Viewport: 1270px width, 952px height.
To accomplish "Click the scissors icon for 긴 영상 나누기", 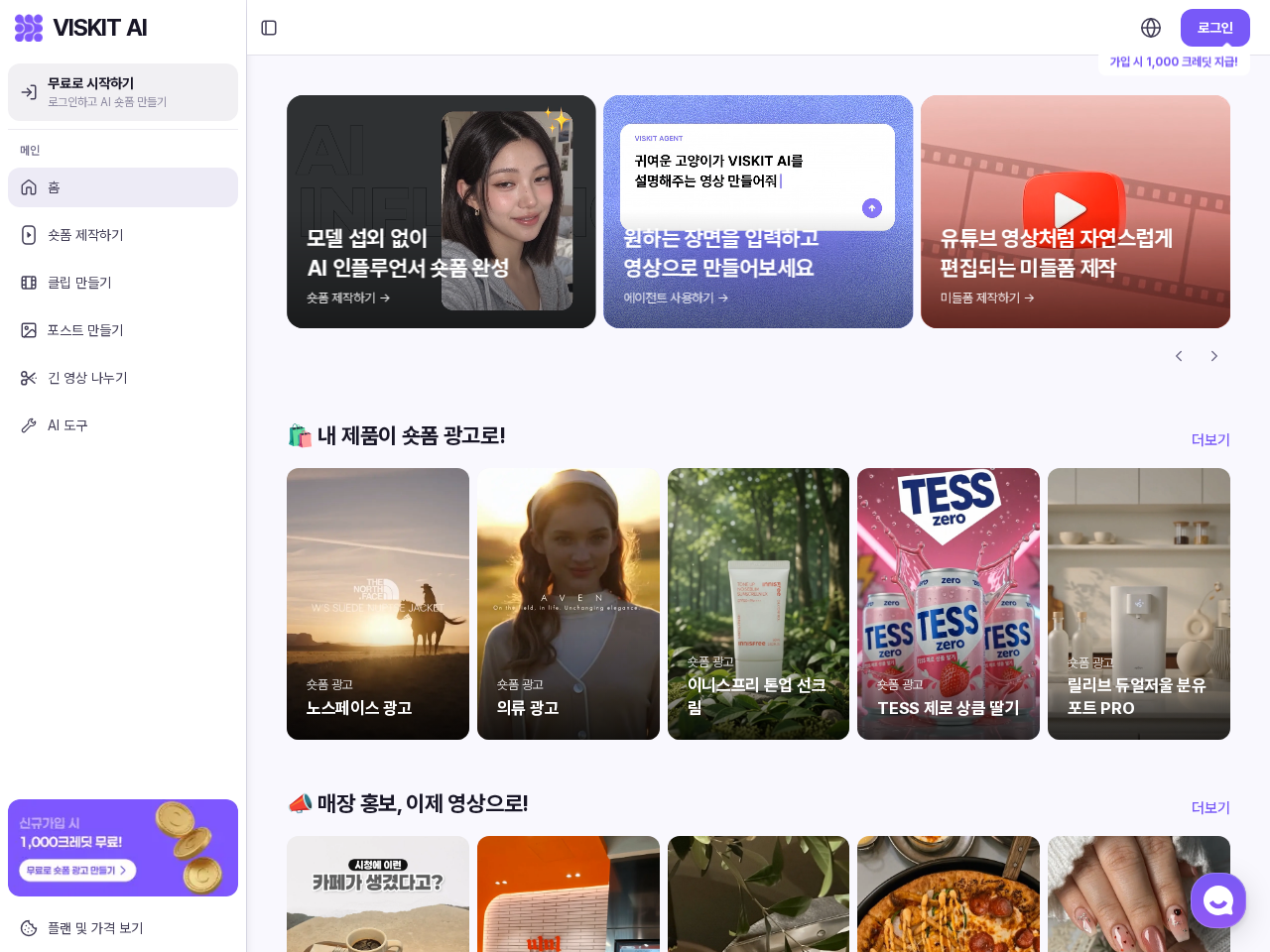I will coord(29,378).
